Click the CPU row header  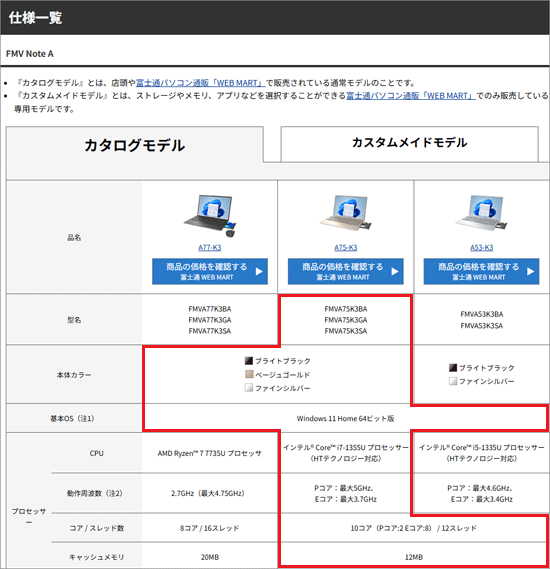tap(97, 453)
